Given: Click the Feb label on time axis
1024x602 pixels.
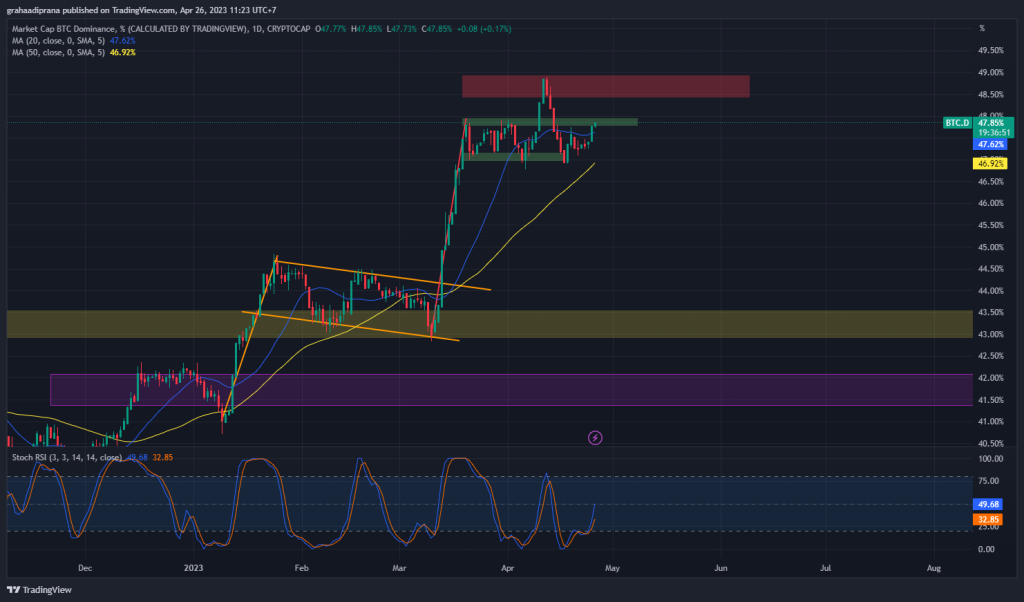Looking at the screenshot, I should (x=301, y=568).
